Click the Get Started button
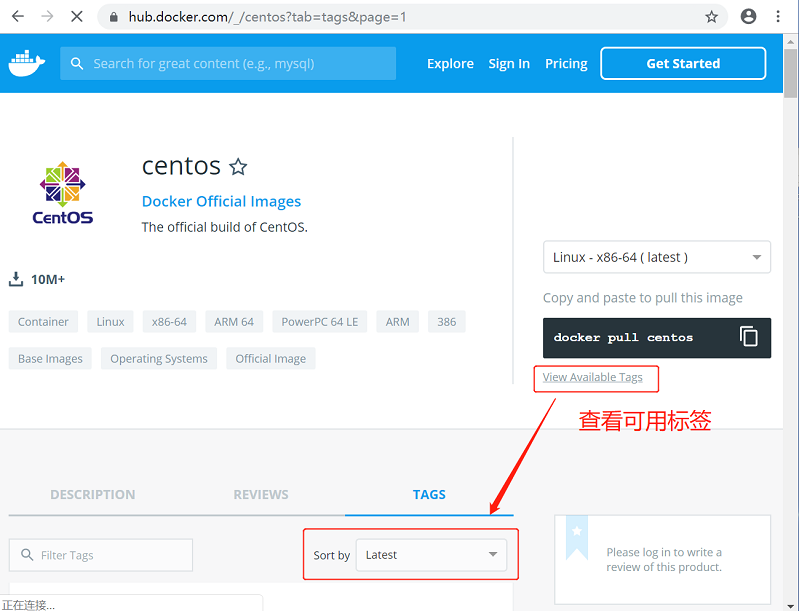The width and height of the screenshot is (799, 611). 682,63
